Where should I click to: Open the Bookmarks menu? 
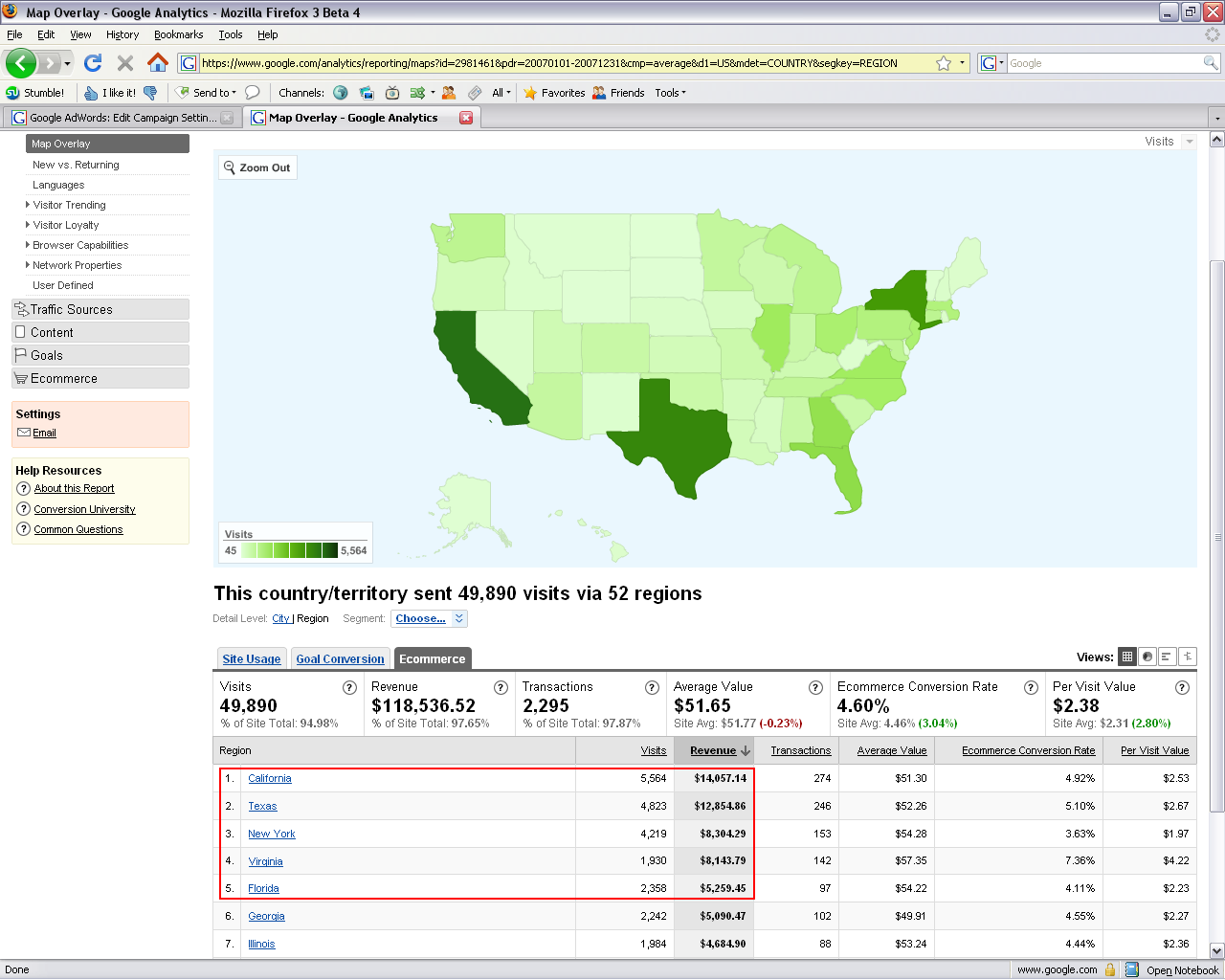coord(178,34)
